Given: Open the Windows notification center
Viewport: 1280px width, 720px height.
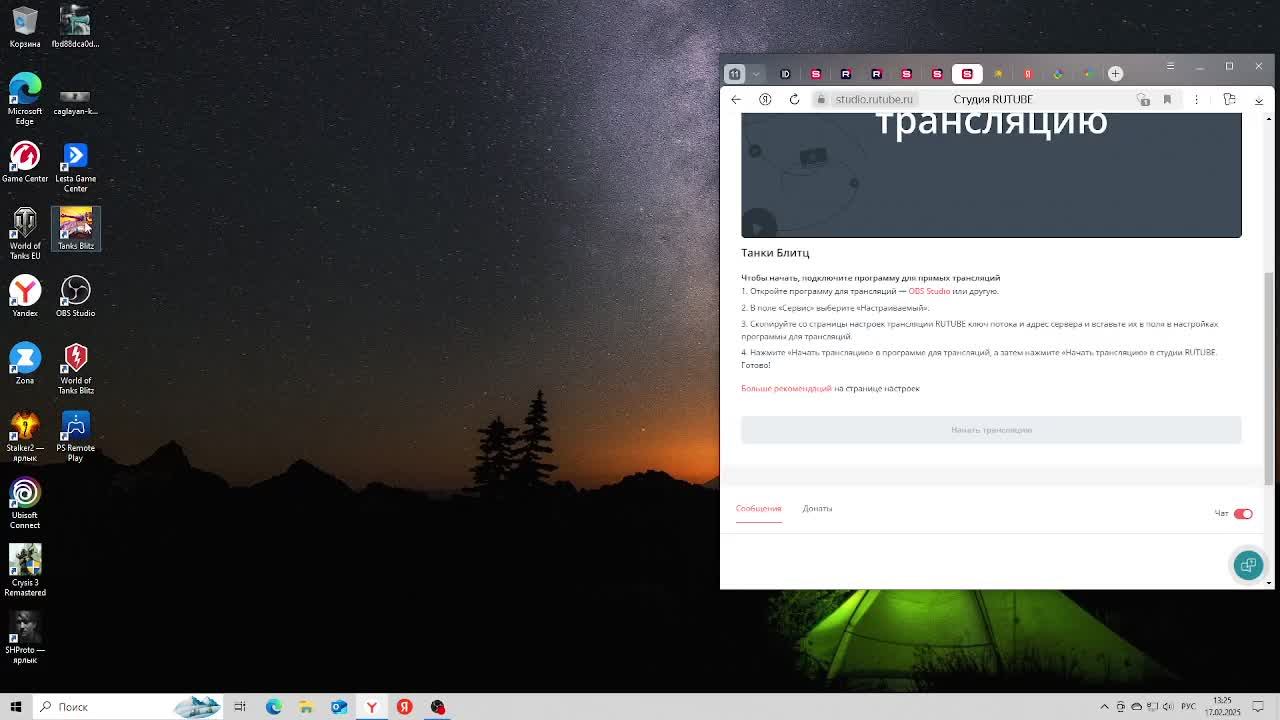Looking at the screenshot, I should (1258, 707).
